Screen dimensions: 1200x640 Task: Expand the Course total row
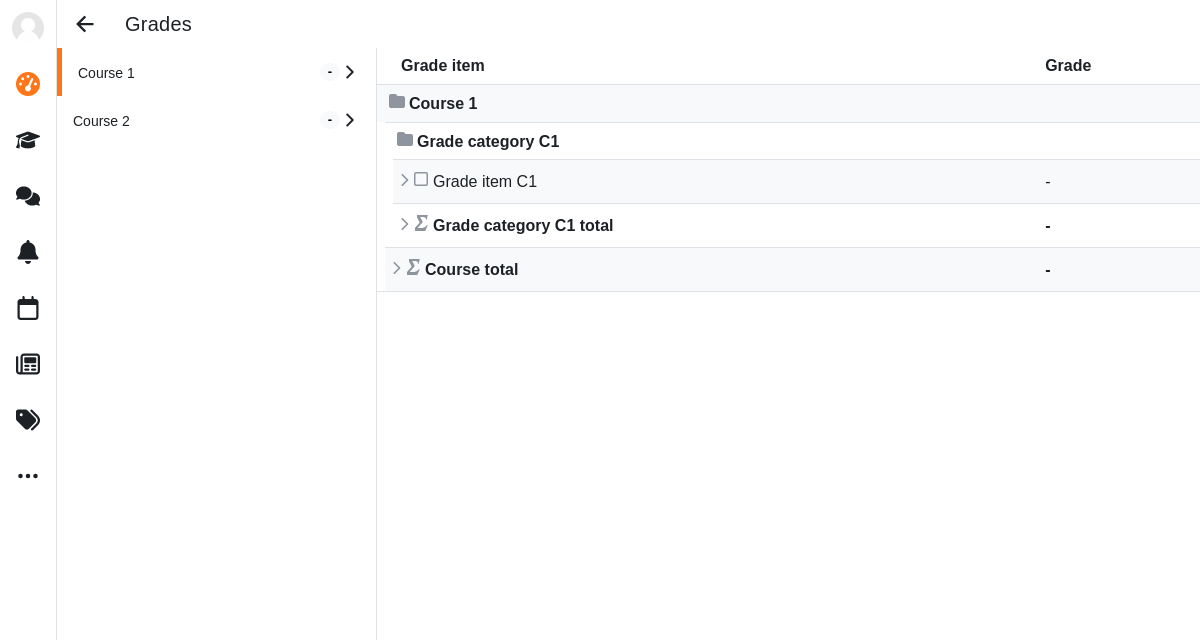click(396, 268)
